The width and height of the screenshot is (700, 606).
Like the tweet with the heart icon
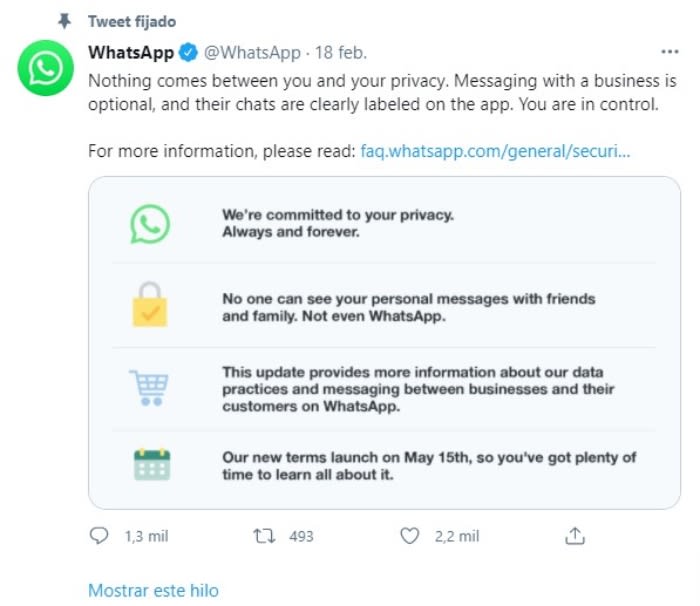coord(409,537)
